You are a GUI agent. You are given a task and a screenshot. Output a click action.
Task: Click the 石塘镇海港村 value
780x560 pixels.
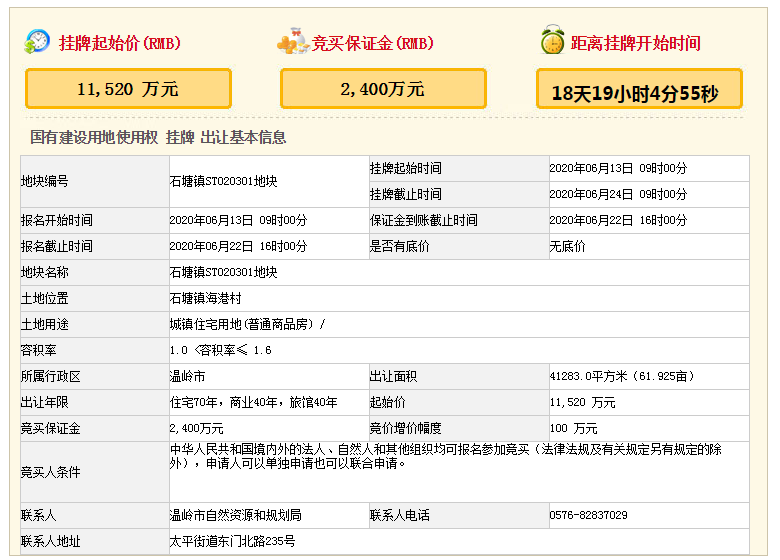coord(205,298)
